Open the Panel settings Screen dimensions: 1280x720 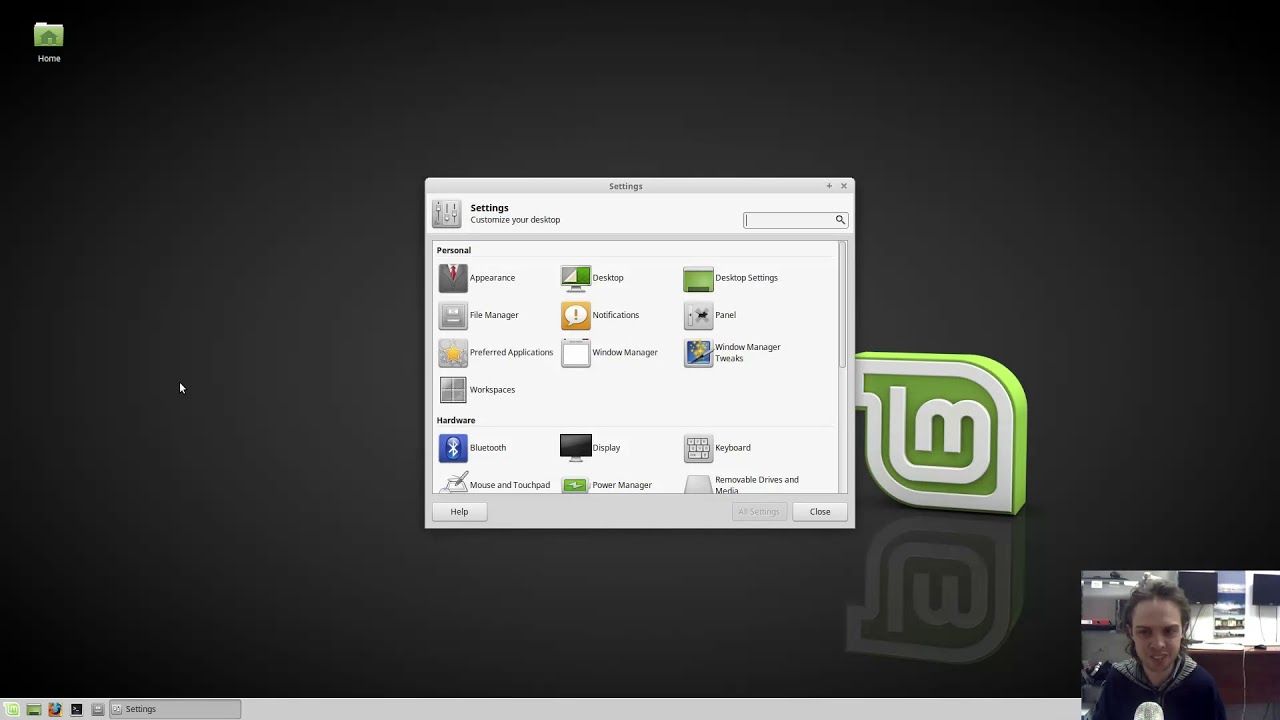click(710, 315)
